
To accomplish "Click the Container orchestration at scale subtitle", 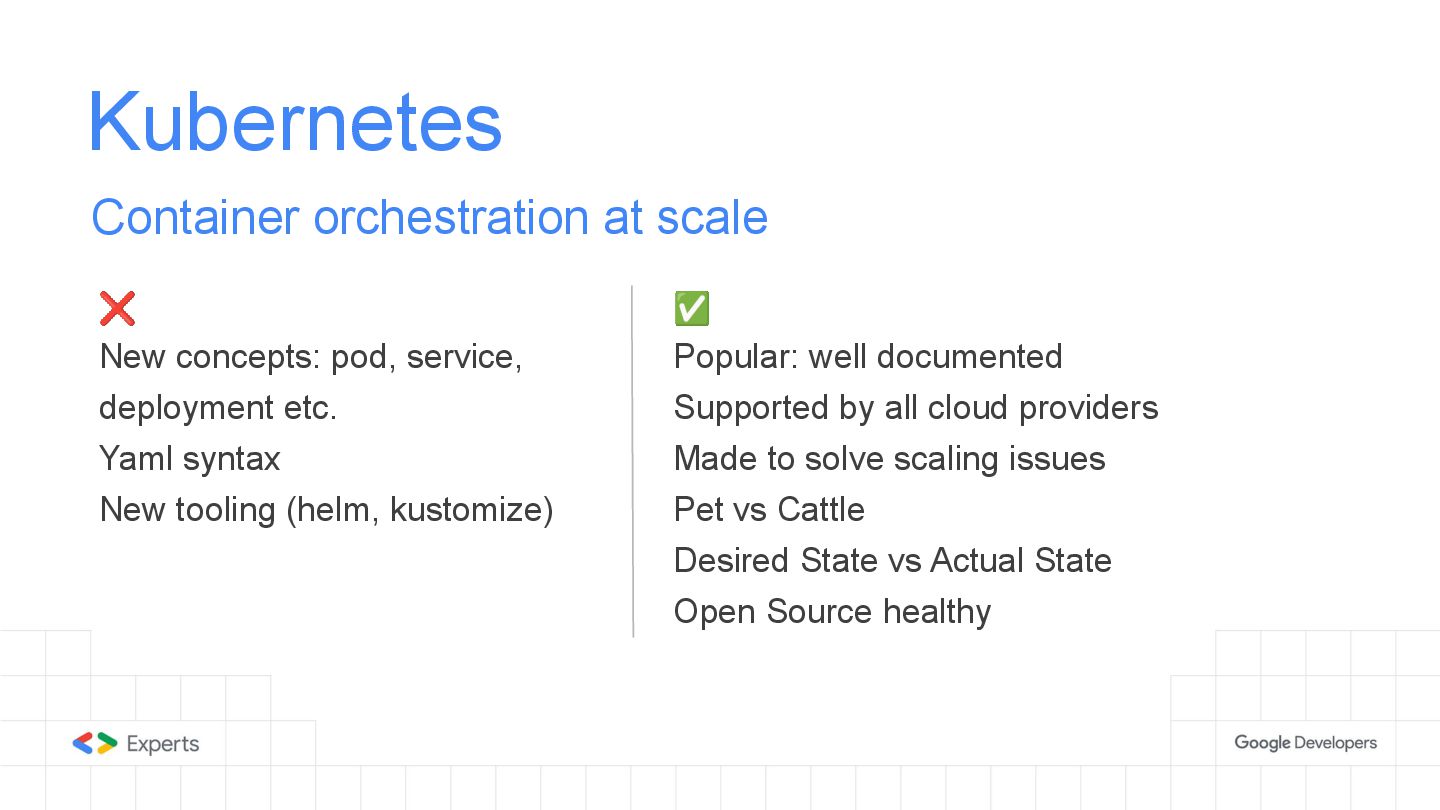I will 429,217.
